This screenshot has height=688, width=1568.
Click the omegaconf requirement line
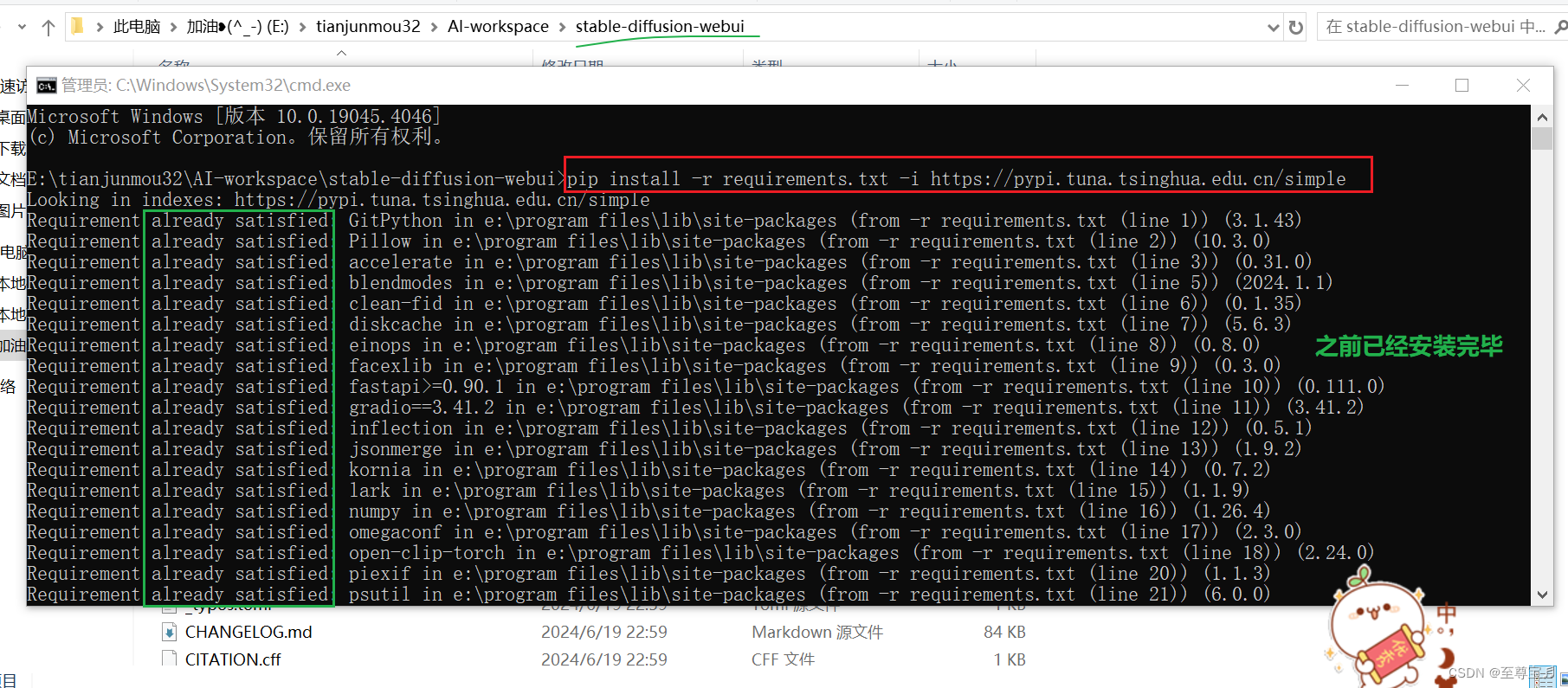pos(664,532)
